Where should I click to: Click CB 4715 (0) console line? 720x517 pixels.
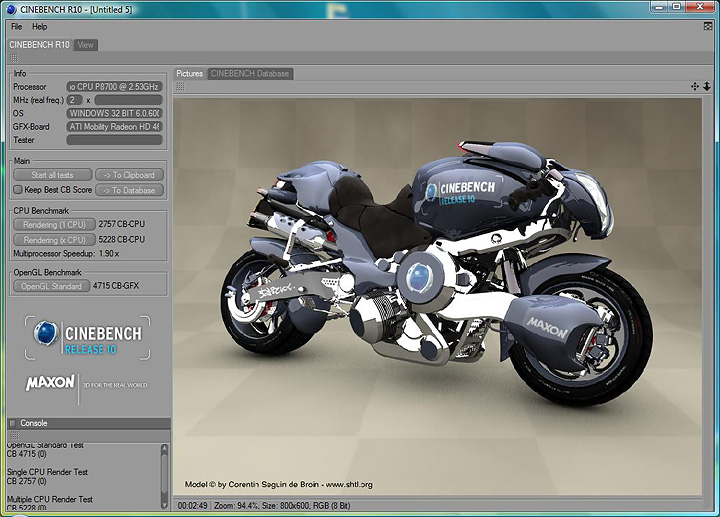(x=27, y=454)
